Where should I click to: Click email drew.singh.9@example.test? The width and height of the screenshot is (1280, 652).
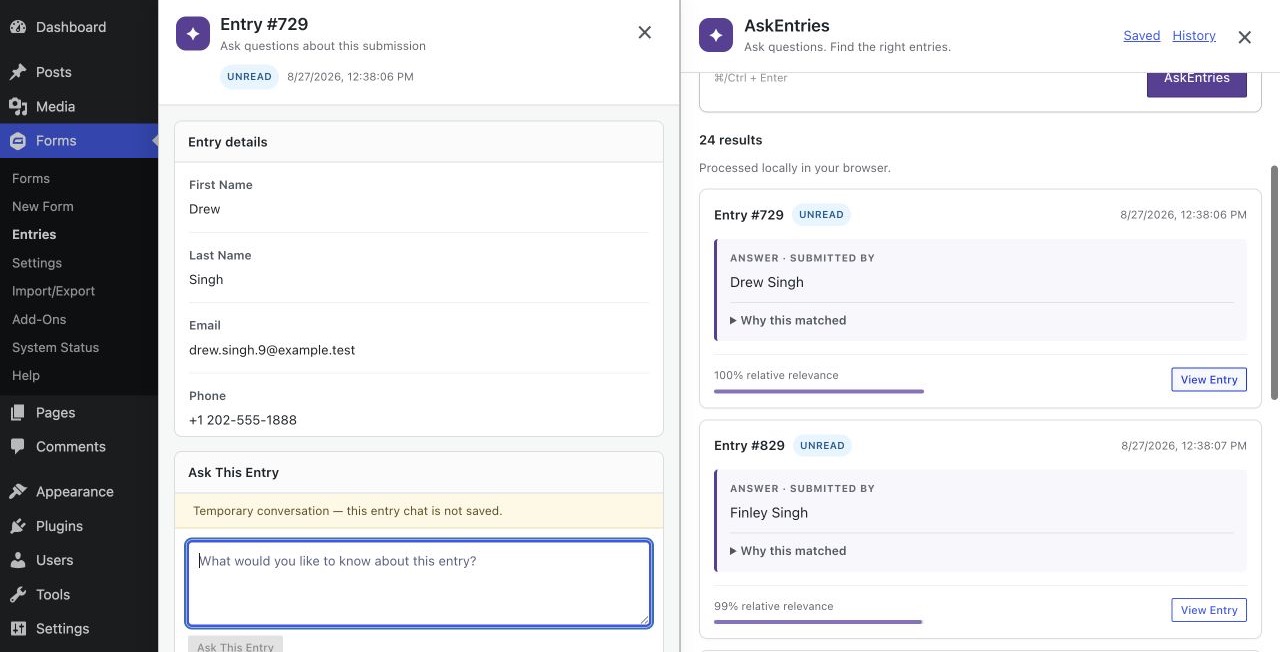272,350
